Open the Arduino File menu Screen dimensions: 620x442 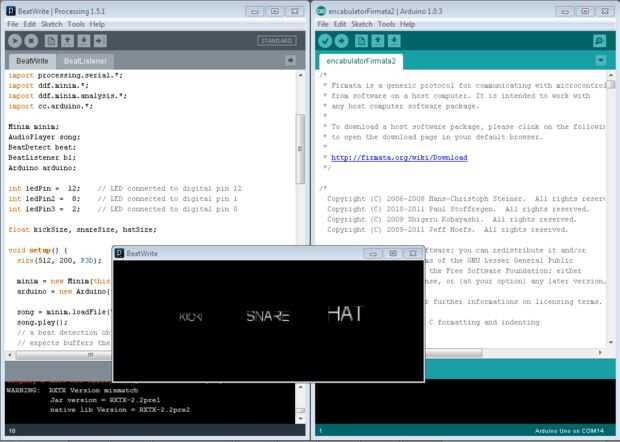[x=323, y=24]
